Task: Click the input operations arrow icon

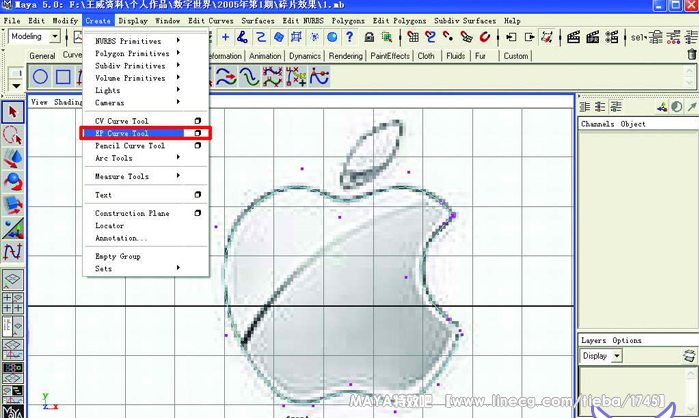Action: tap(511, 37)
